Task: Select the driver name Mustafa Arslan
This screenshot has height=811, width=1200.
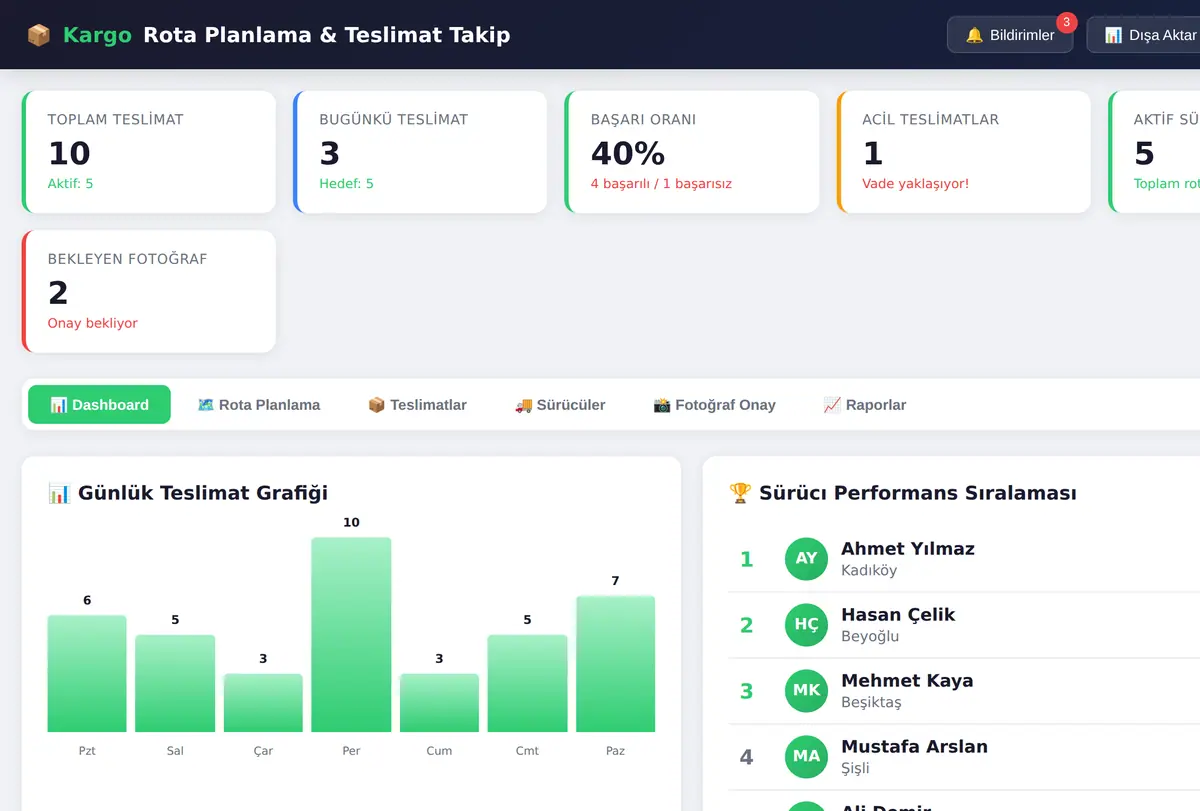Action: [x=915, y=746]
